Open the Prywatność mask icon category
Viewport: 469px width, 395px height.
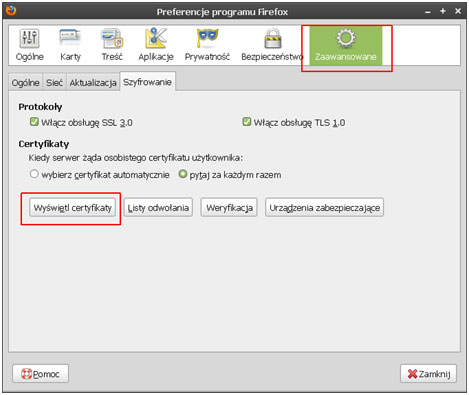coord(207,45)
